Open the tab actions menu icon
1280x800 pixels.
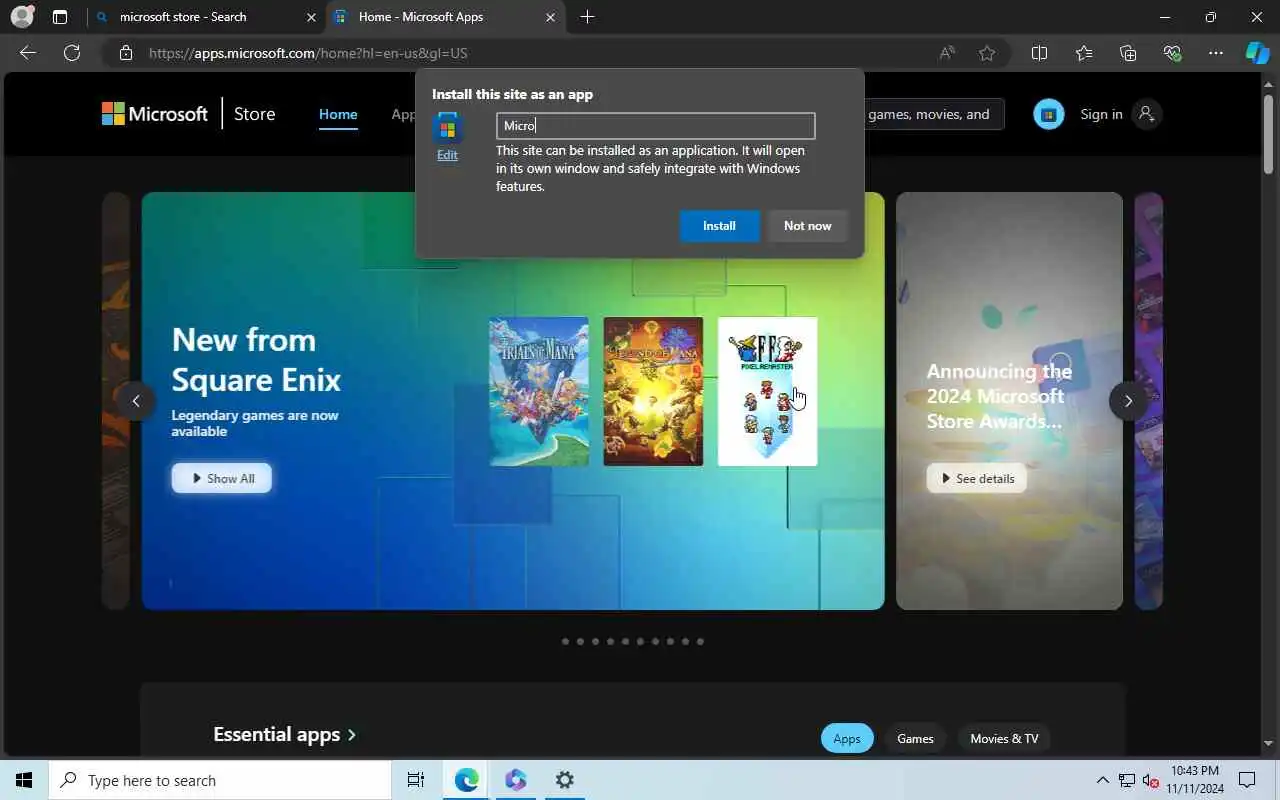pyautogui.click(x=60, y=17)
